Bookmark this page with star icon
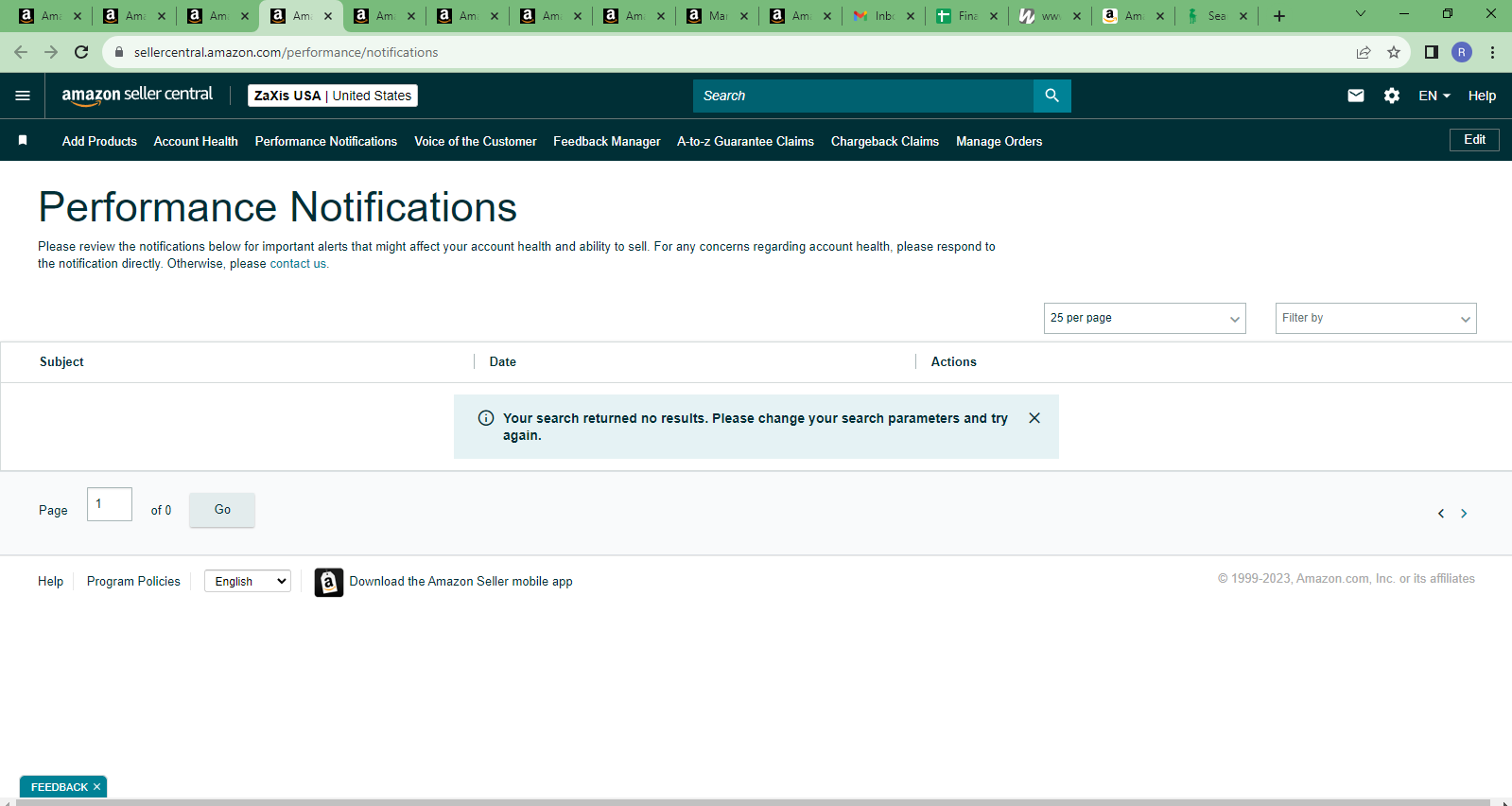1512x806 pixels. click(x=1393, y=52)
